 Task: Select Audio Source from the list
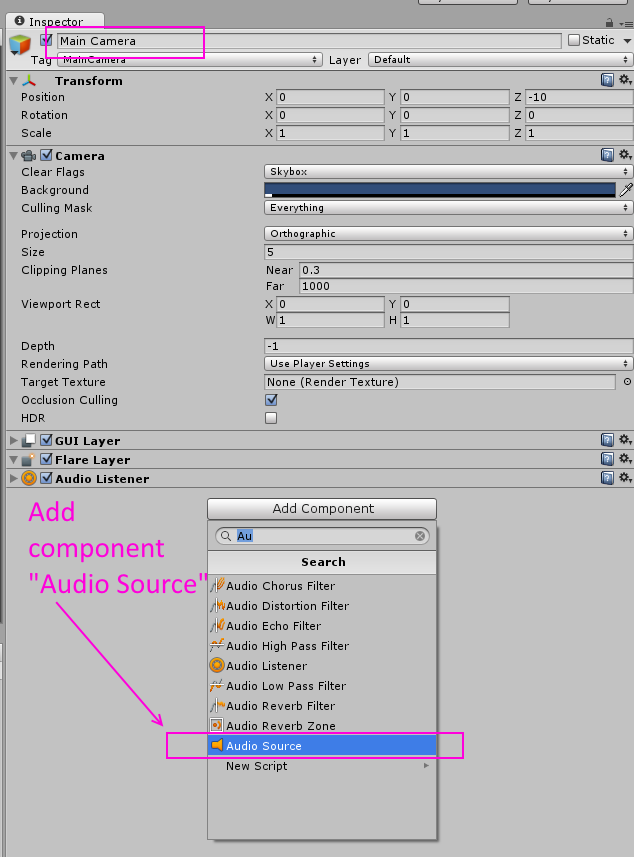click(x=322, y=746)
